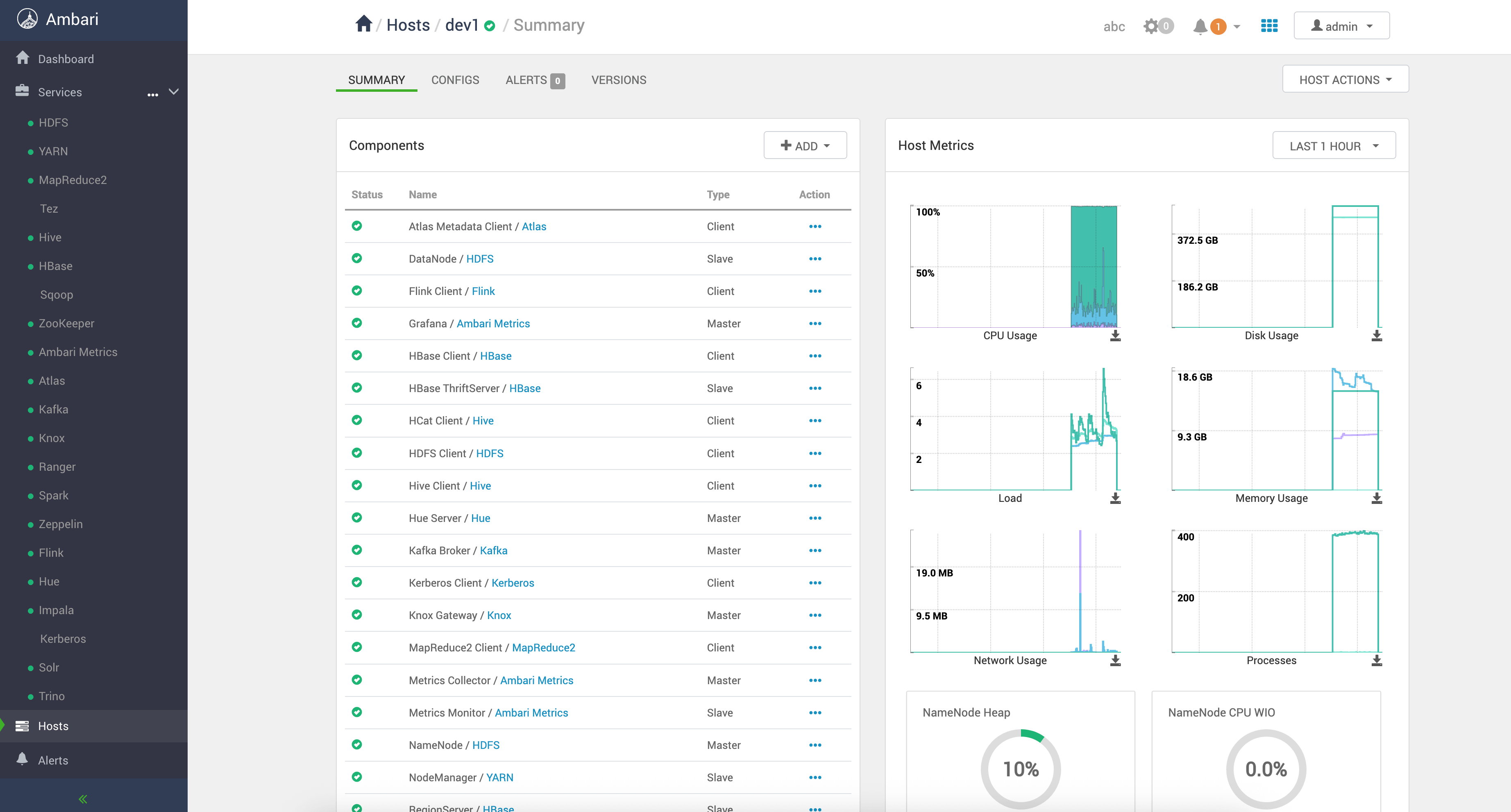
Task: Open the Add component dropdown
Action: pos(805,146)
